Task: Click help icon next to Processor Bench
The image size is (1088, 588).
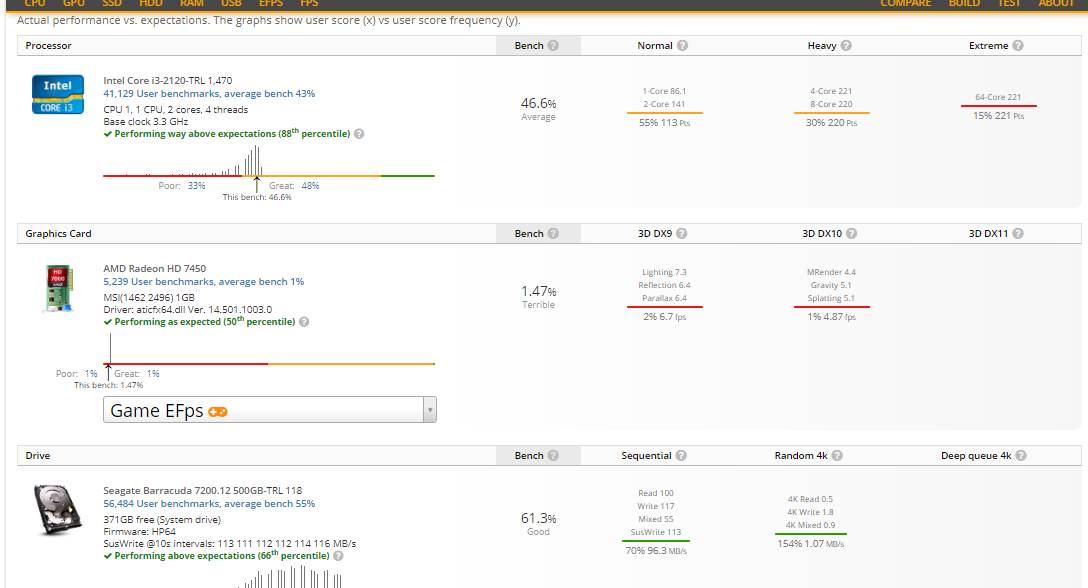Action: [x=553, y=46]
